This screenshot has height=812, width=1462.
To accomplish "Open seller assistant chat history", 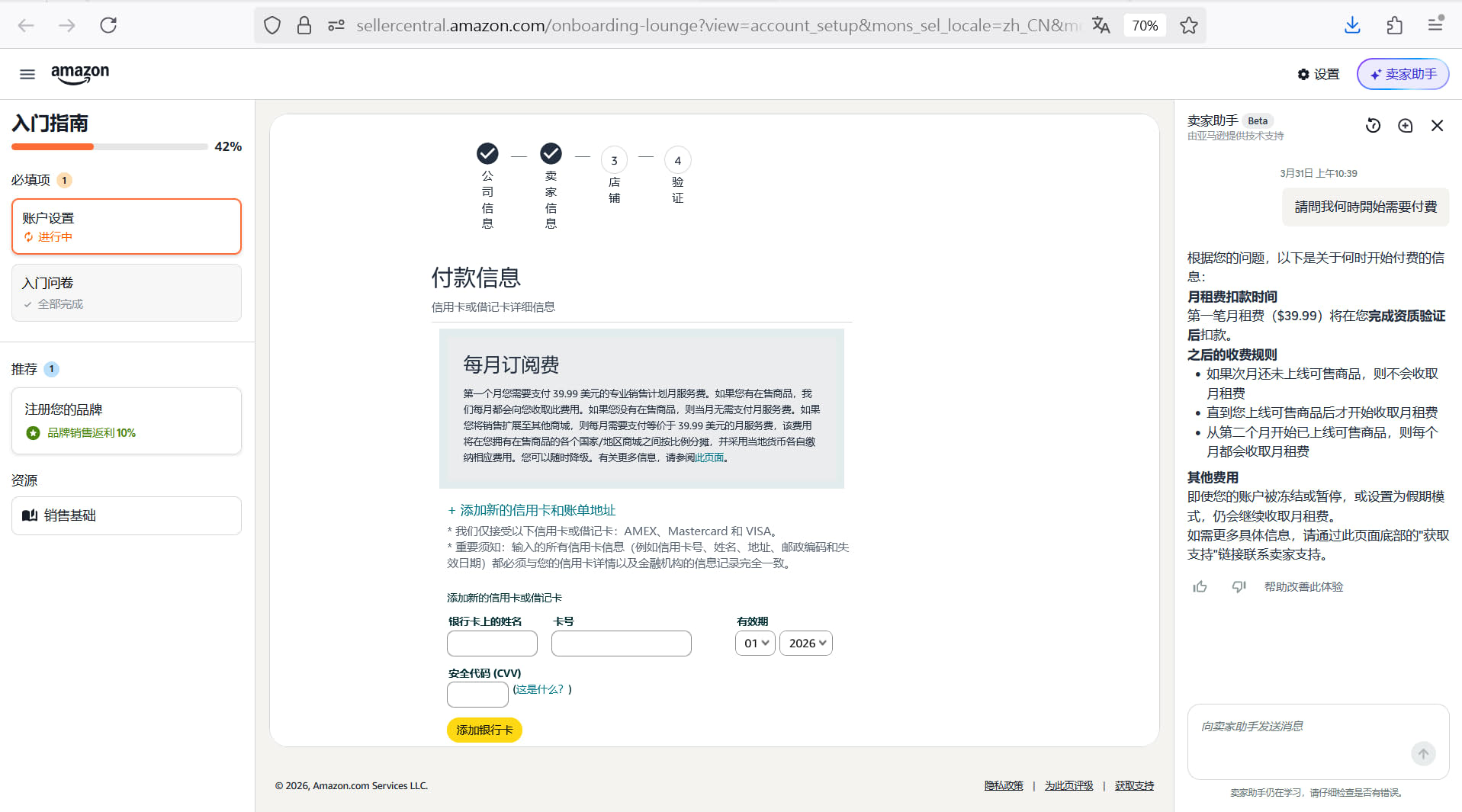I will (1373, 125).
